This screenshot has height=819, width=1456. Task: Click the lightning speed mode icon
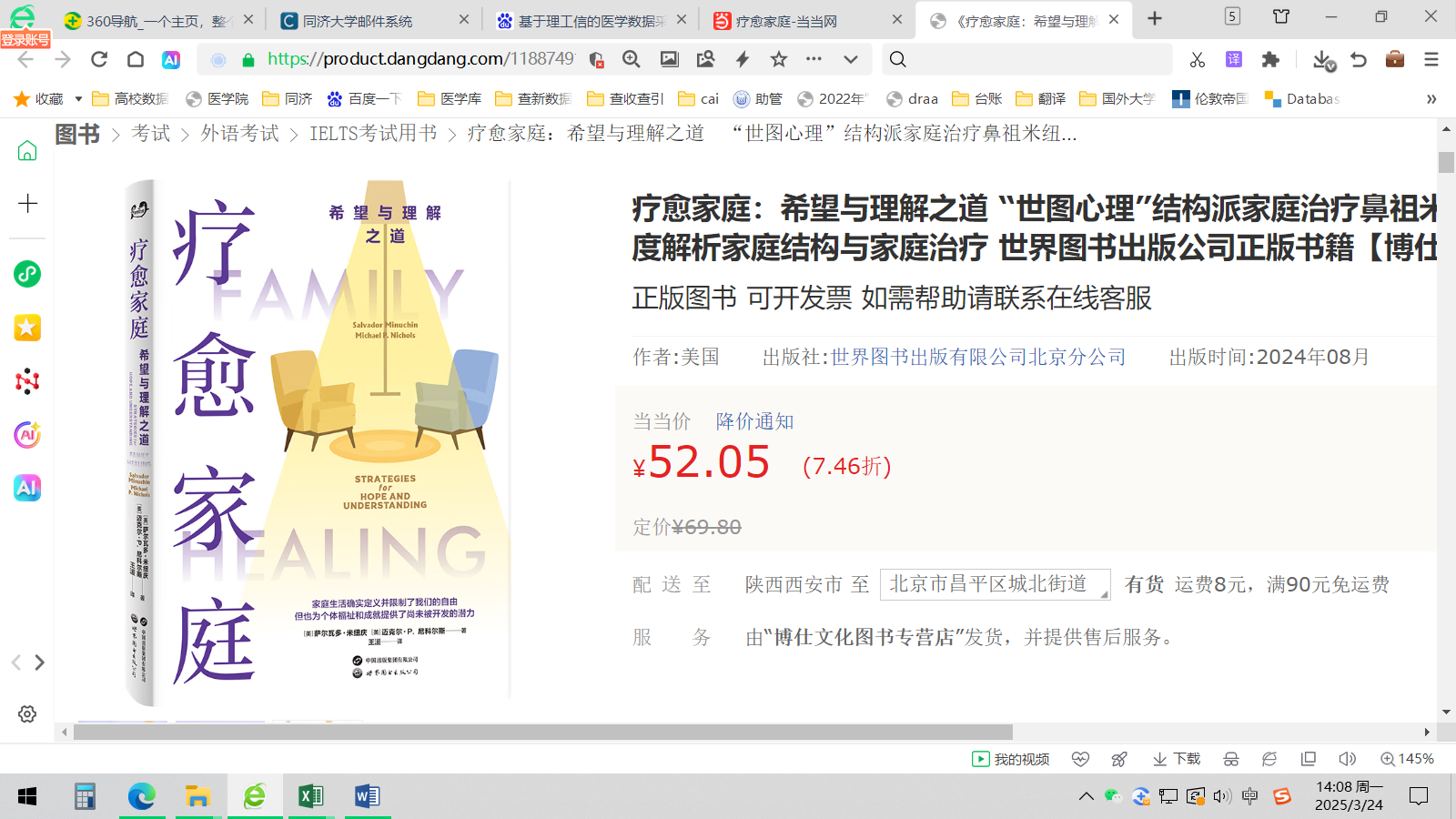pos(743,60)
